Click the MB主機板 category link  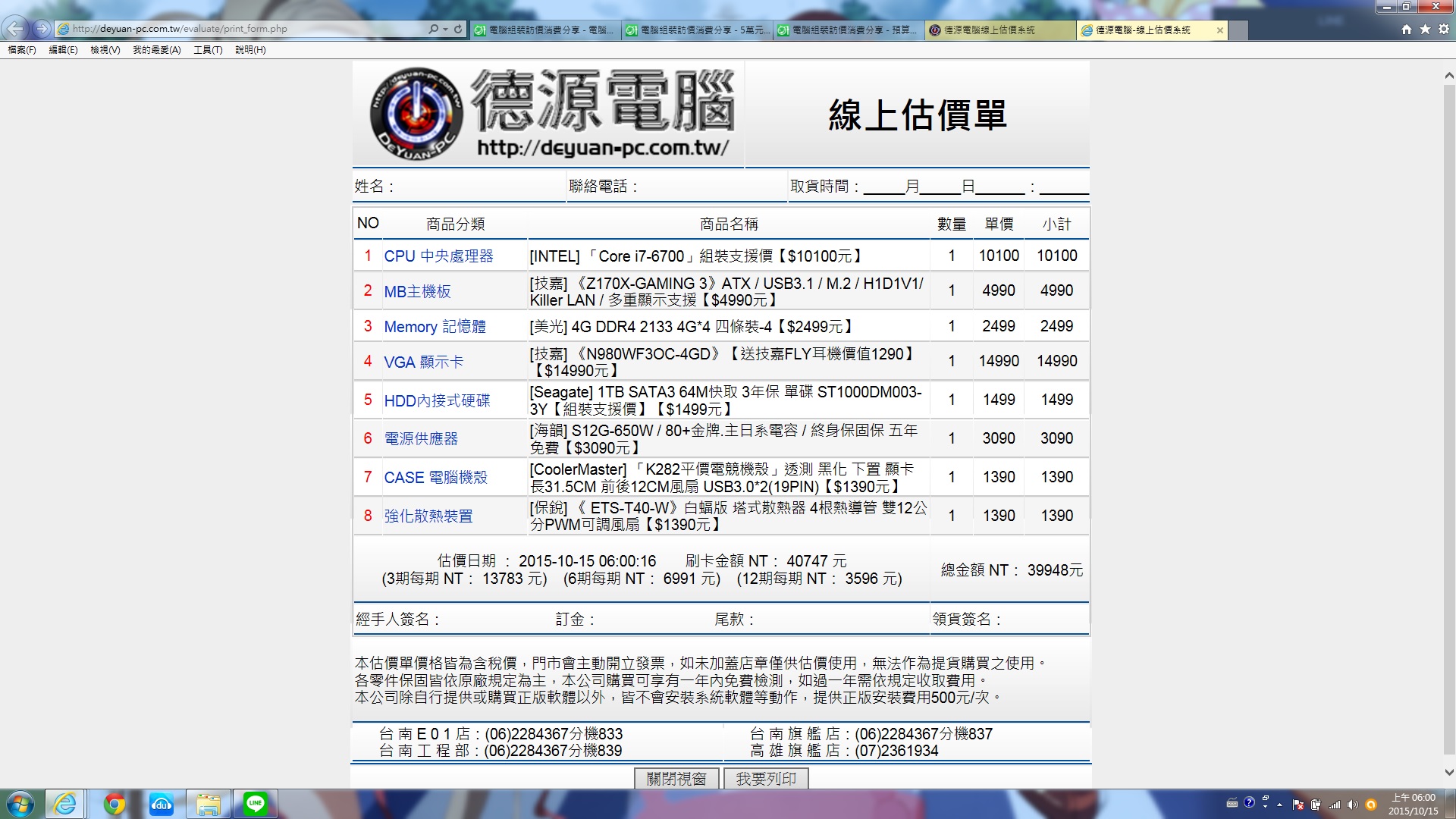click(417, 291)
